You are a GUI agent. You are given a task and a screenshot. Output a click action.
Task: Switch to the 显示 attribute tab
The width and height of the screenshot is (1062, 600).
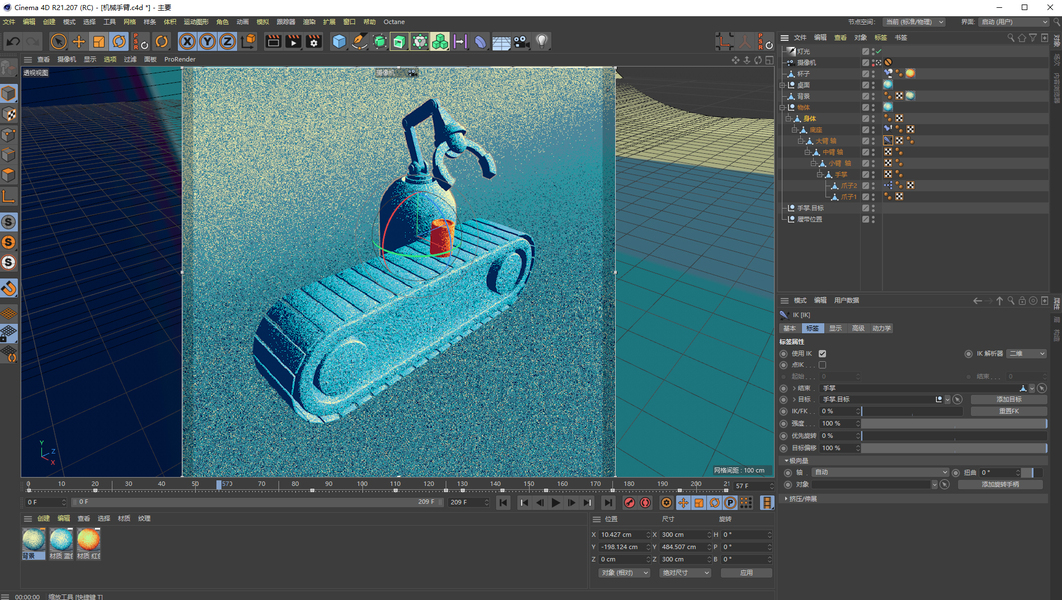pyautogui.click(x=836, y=328)
